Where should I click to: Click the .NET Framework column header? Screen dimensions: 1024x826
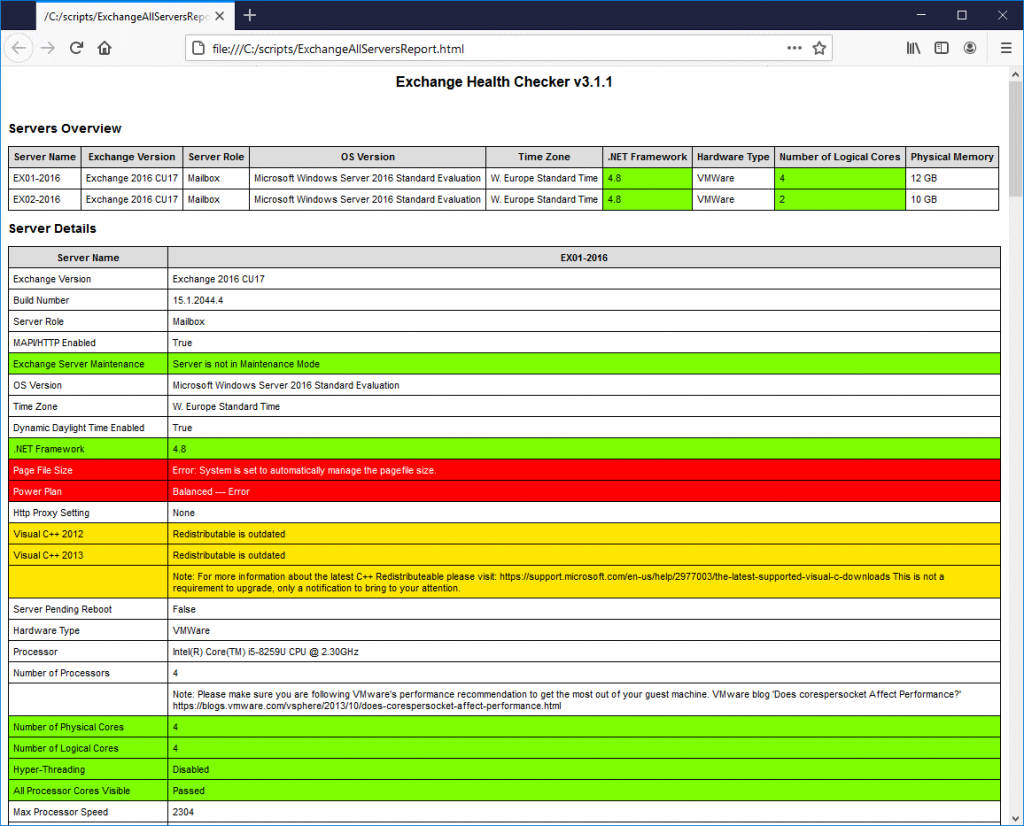click(x=647, y=157)
